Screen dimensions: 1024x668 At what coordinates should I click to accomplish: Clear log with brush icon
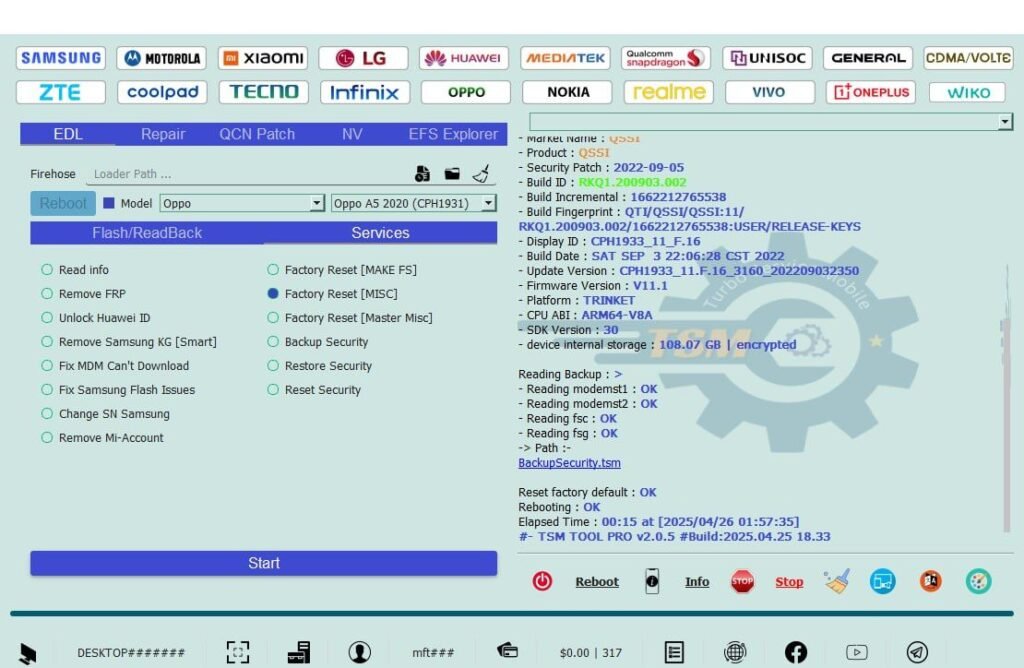[837, 581]
